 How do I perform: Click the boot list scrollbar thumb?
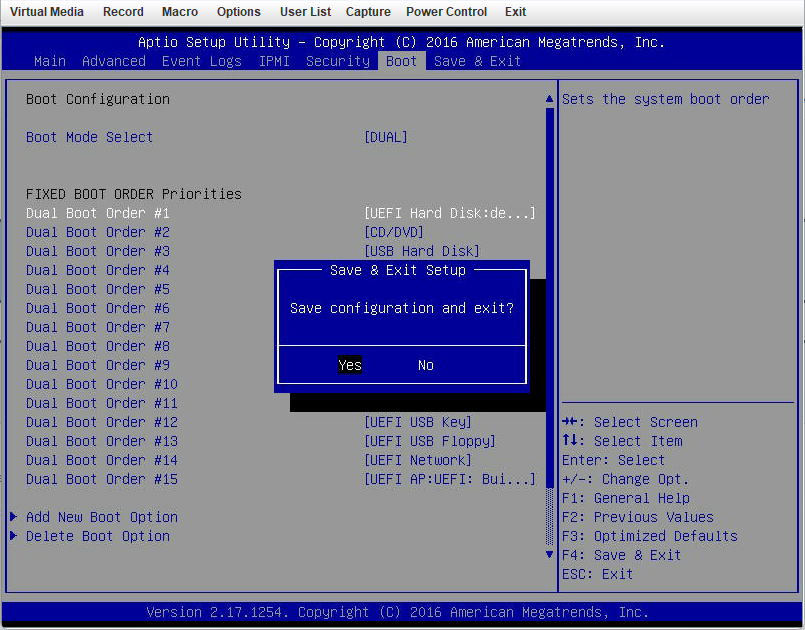(x=549, y=297)
